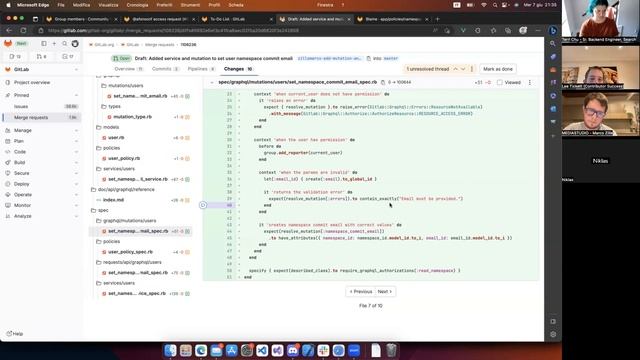Screen dimensions: 640x360
Task: Copy the spec file path icon
Action: point(383,82)
